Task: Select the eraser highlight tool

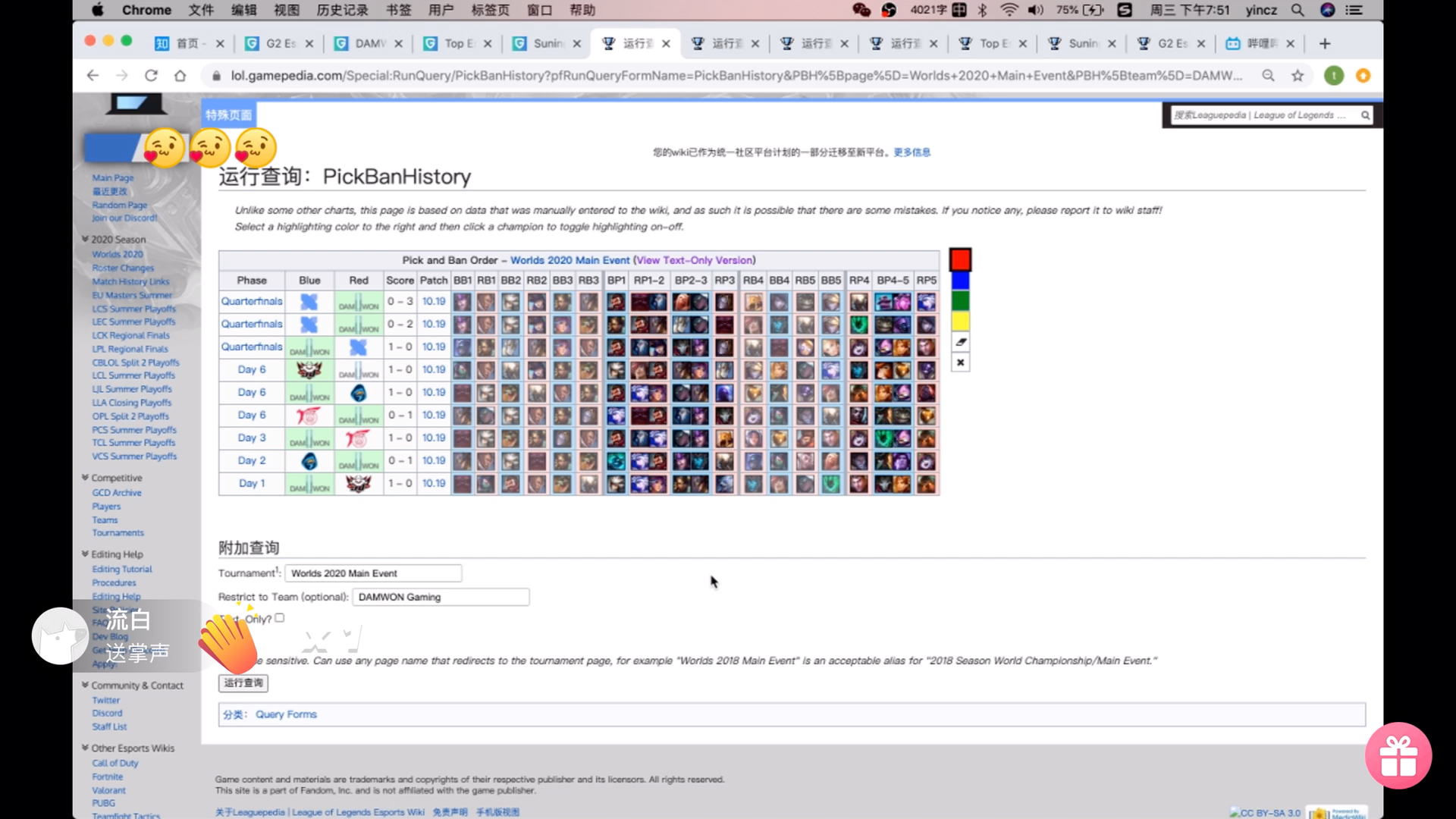Action: pyautogui.click(x=960, y=342)
